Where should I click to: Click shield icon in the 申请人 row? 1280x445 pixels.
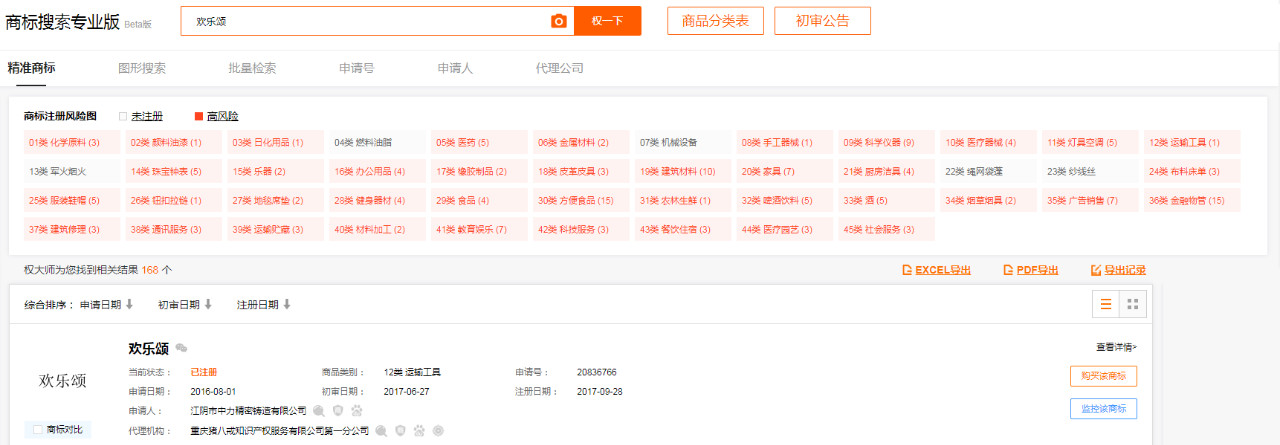pyautogui.click(x=338, y=410)
